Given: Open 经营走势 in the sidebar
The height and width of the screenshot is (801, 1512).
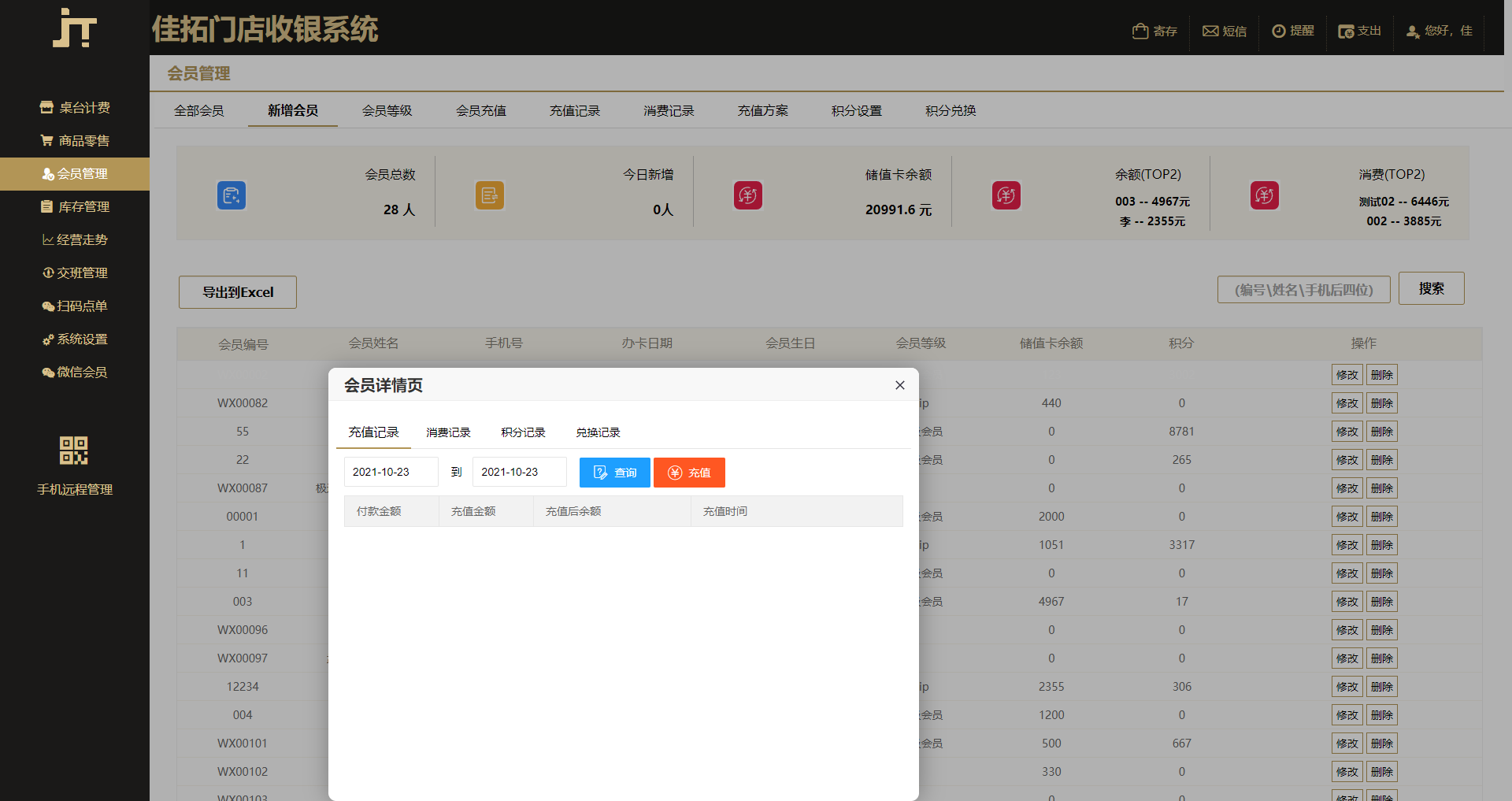Looking at the screenshot, I should click(75, 239).
